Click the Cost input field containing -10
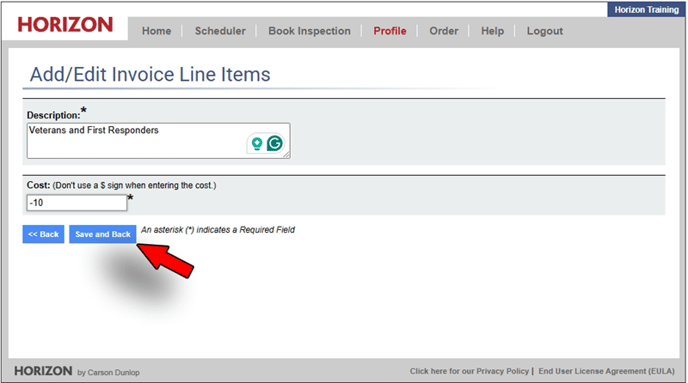Image resolution: width=688 pixels, height=383 pixels. click(77, 203)
